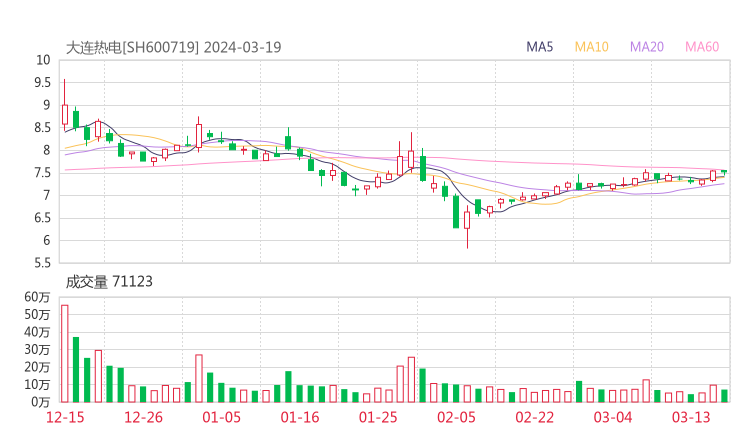
Task: Click the 0万 volume axis label
Action: click(x=40, y=402)
